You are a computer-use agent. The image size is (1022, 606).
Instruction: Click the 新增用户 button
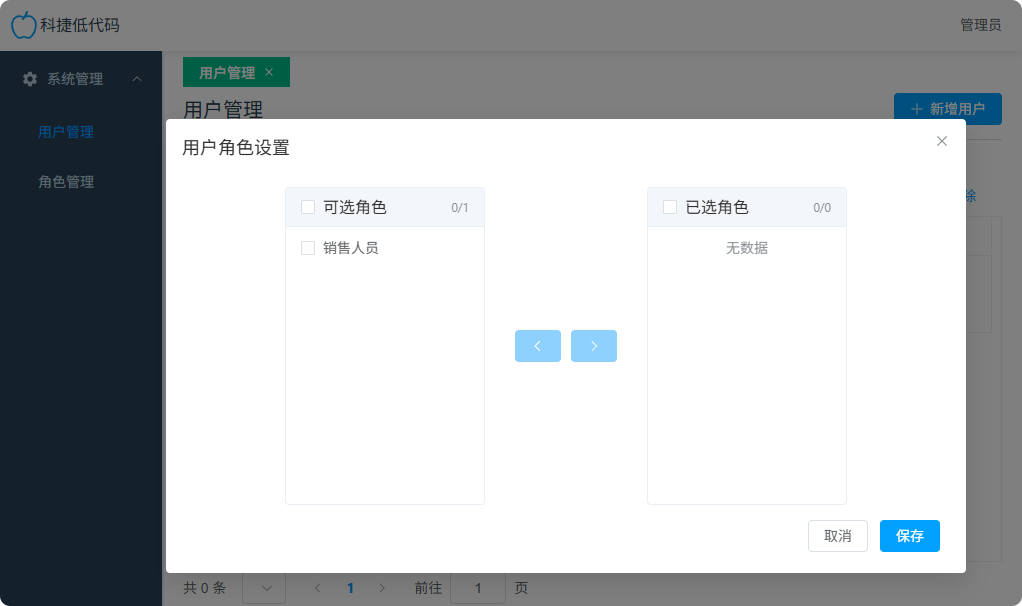click(947, 109)
